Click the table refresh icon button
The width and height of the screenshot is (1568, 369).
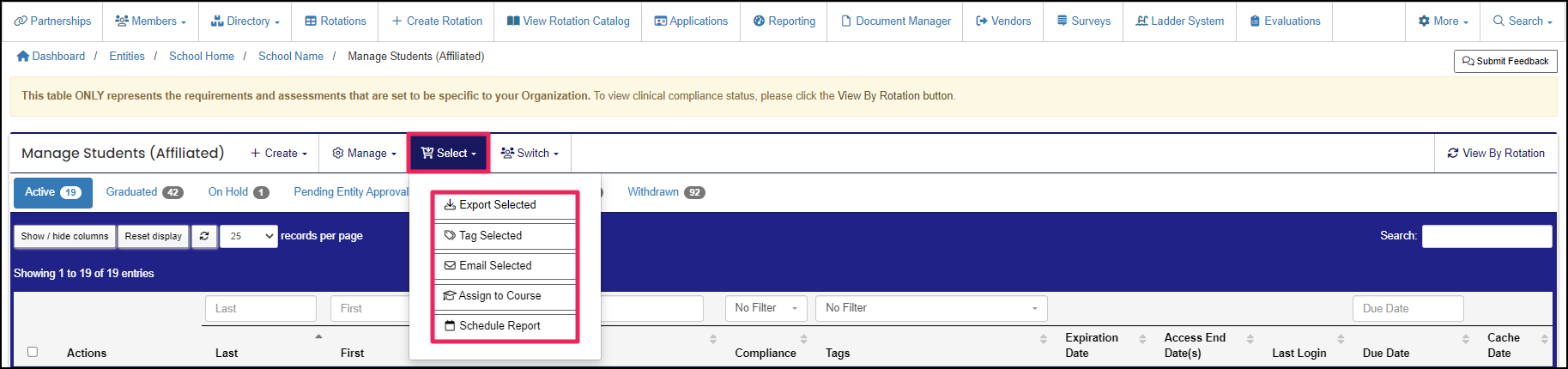204,236
